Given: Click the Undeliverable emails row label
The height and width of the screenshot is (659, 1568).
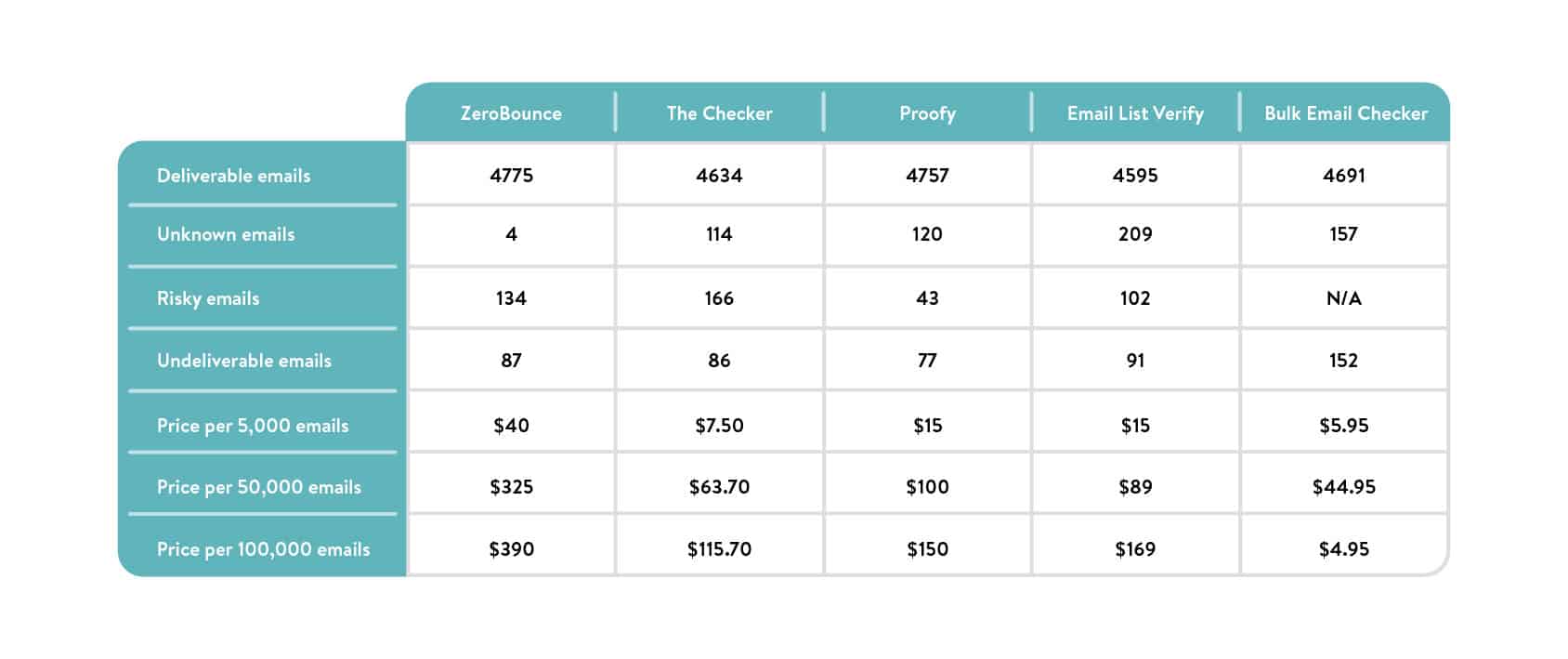Looking at the screenshot, I should [244, 361].
